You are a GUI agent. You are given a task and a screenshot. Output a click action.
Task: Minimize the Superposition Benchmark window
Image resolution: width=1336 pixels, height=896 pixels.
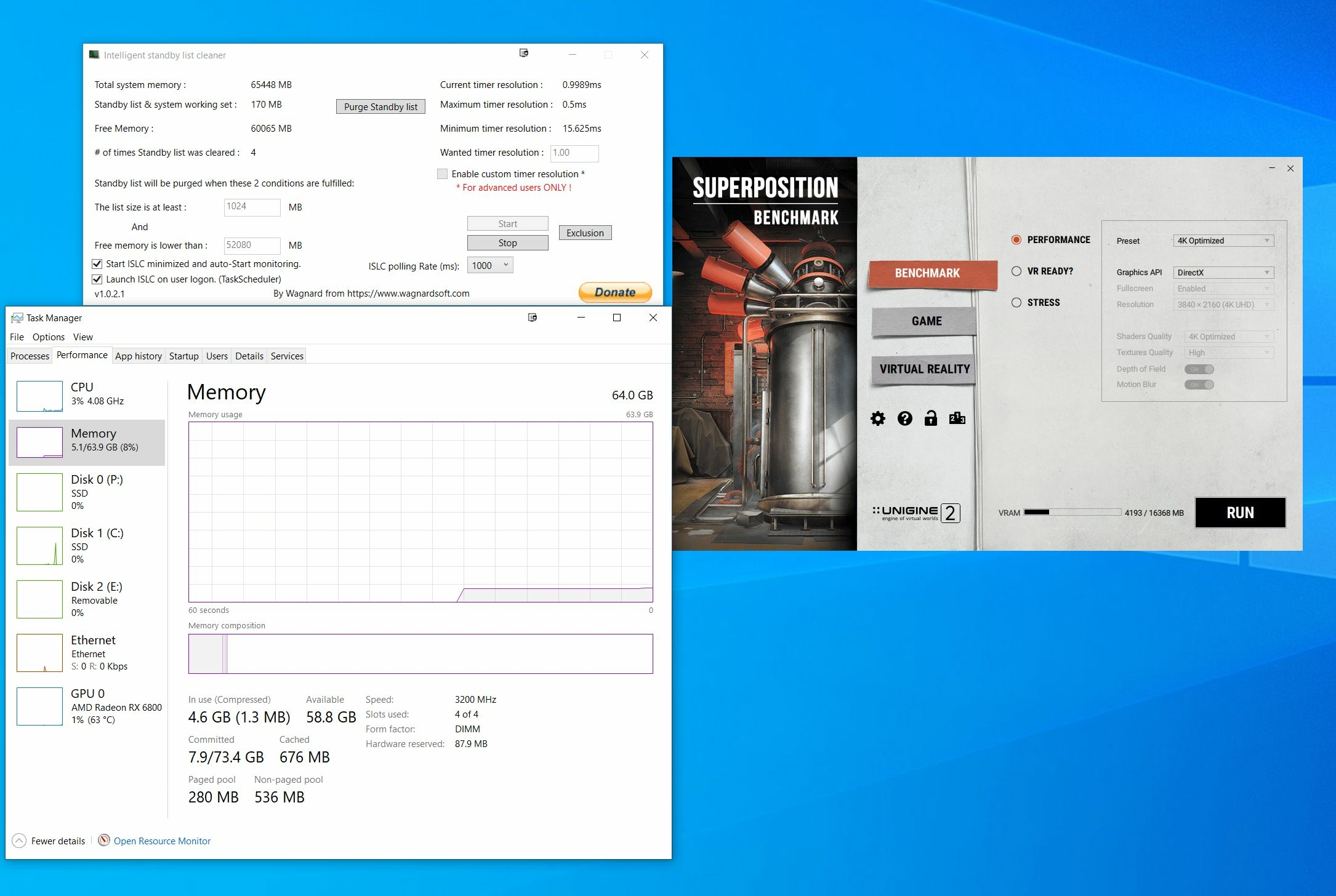1272,168
